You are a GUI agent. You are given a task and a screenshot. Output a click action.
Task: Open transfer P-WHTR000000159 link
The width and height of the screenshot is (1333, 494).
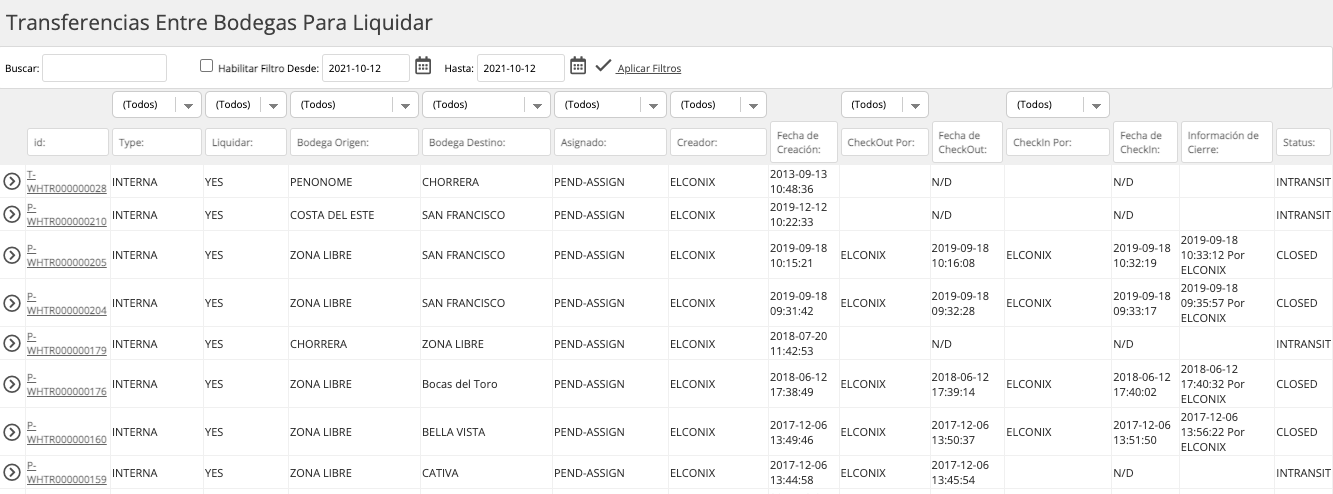pos(66,472)
